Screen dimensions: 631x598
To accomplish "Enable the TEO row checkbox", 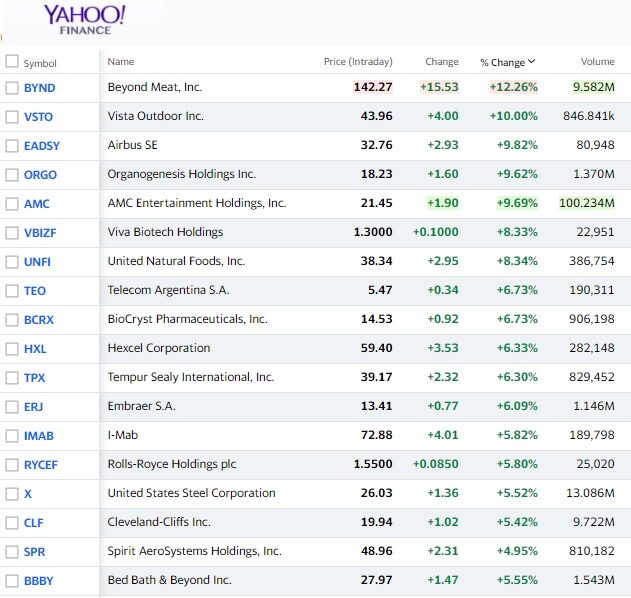I will pyautogui.click(x=12, y=291).
